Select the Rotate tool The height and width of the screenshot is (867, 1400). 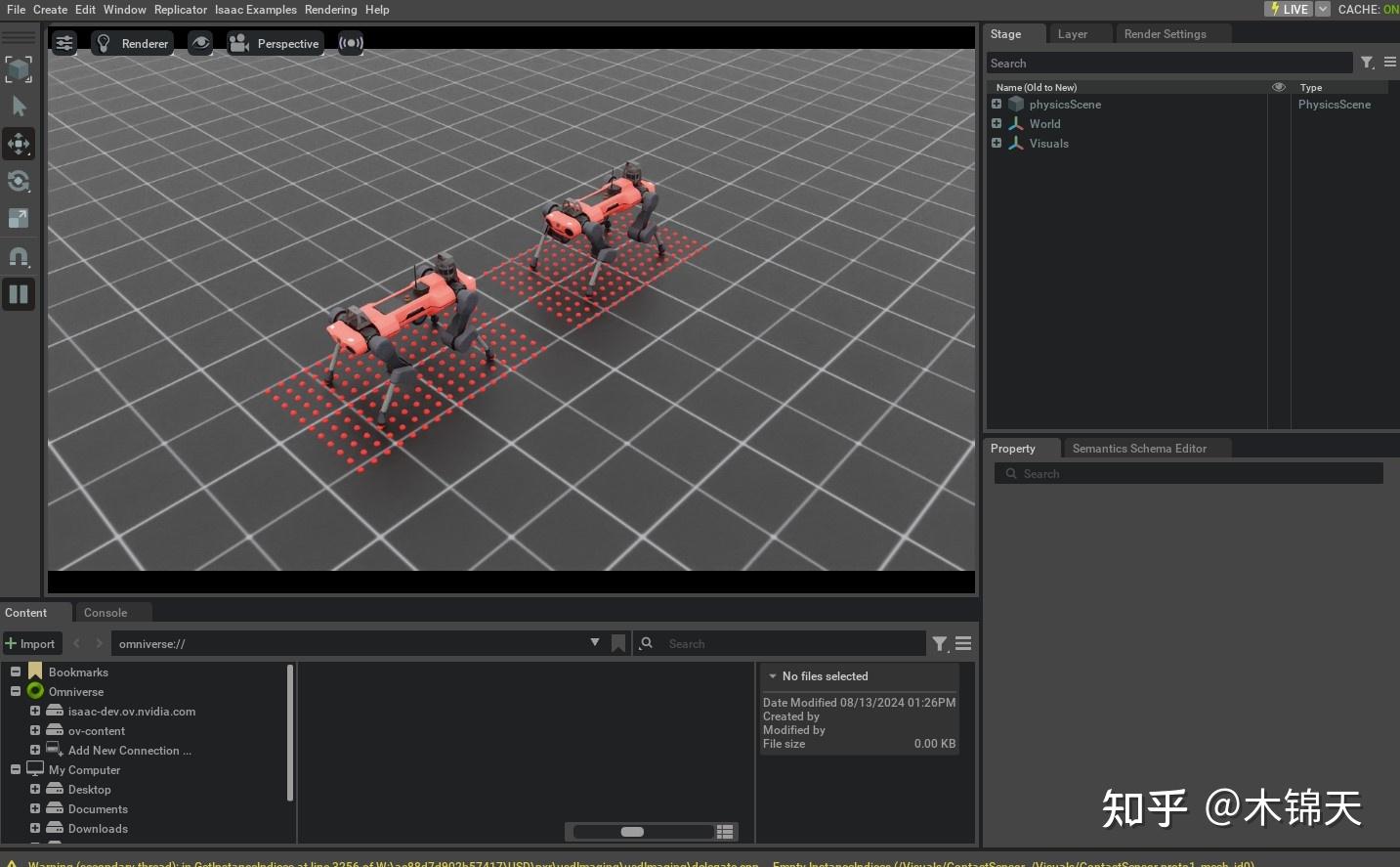click(19, 181)
